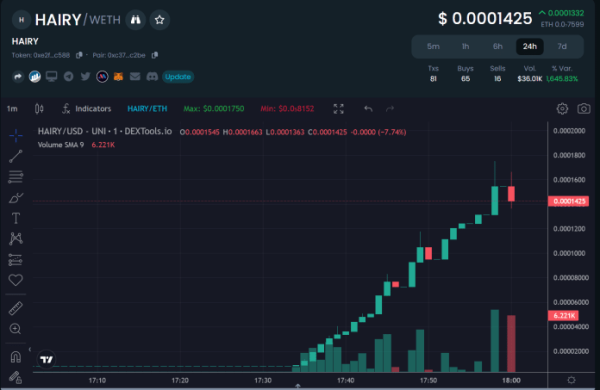Click the binoculars icon beside HAIRY/WETH
The height and width of the screenshot is (390, 600).
click(x=135, y=20)
